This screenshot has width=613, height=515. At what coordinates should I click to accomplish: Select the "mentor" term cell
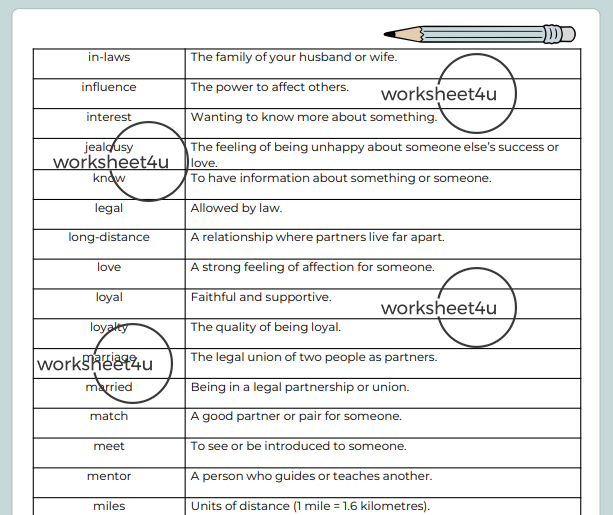[109, 476]
